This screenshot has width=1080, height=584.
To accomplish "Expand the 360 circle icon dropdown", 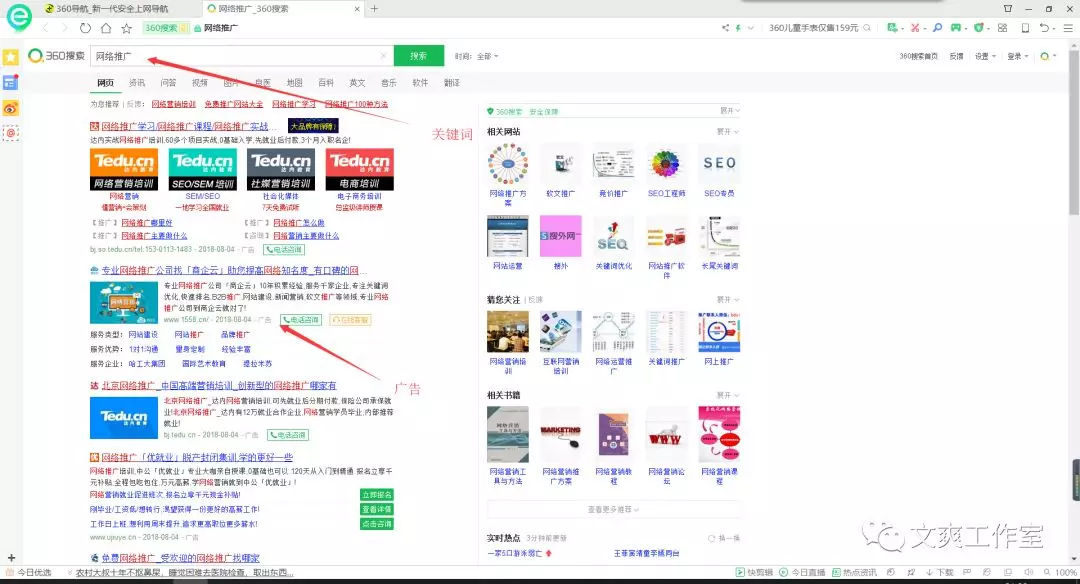I will click(1048, 56).
